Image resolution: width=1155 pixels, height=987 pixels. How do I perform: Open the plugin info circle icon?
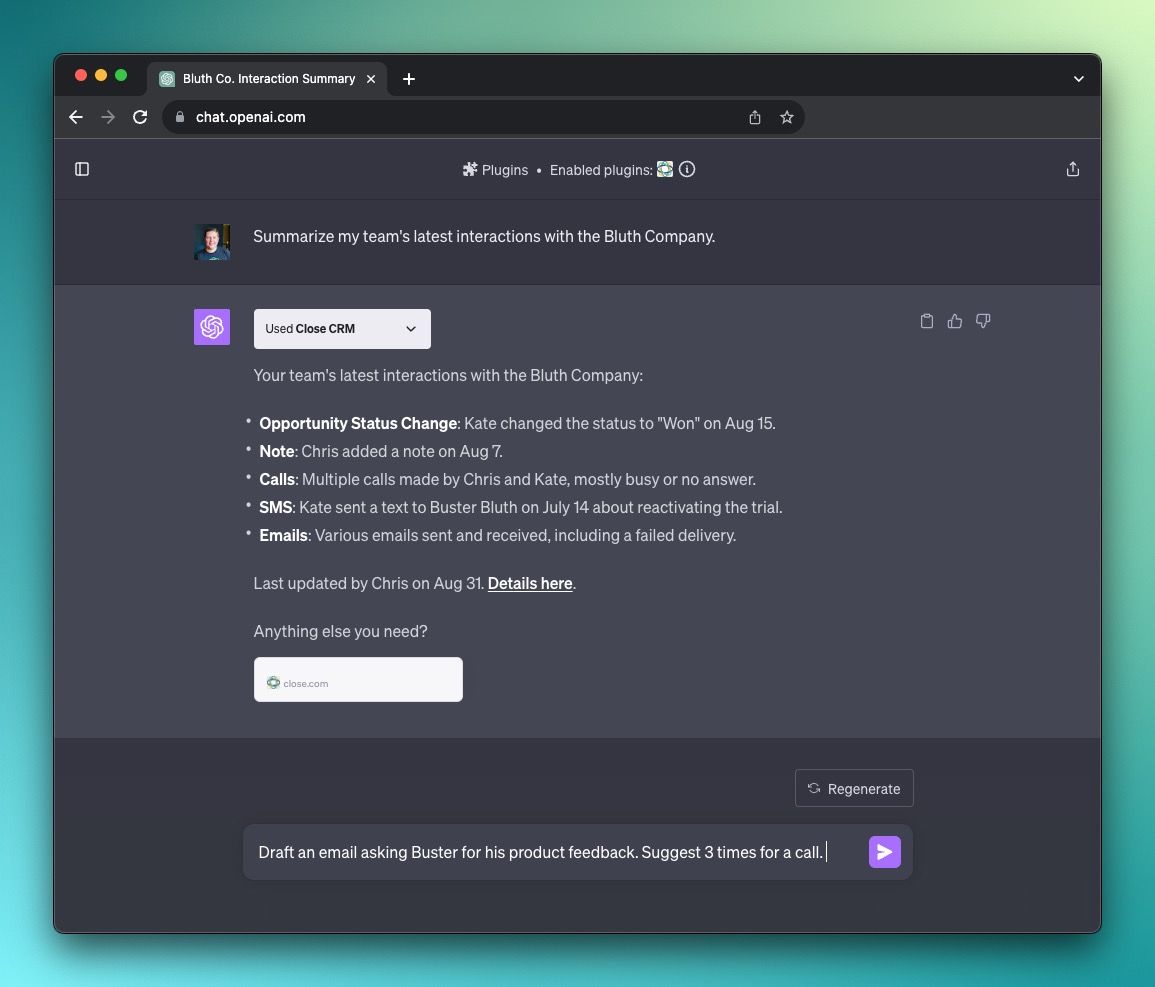tap(687, 169)
